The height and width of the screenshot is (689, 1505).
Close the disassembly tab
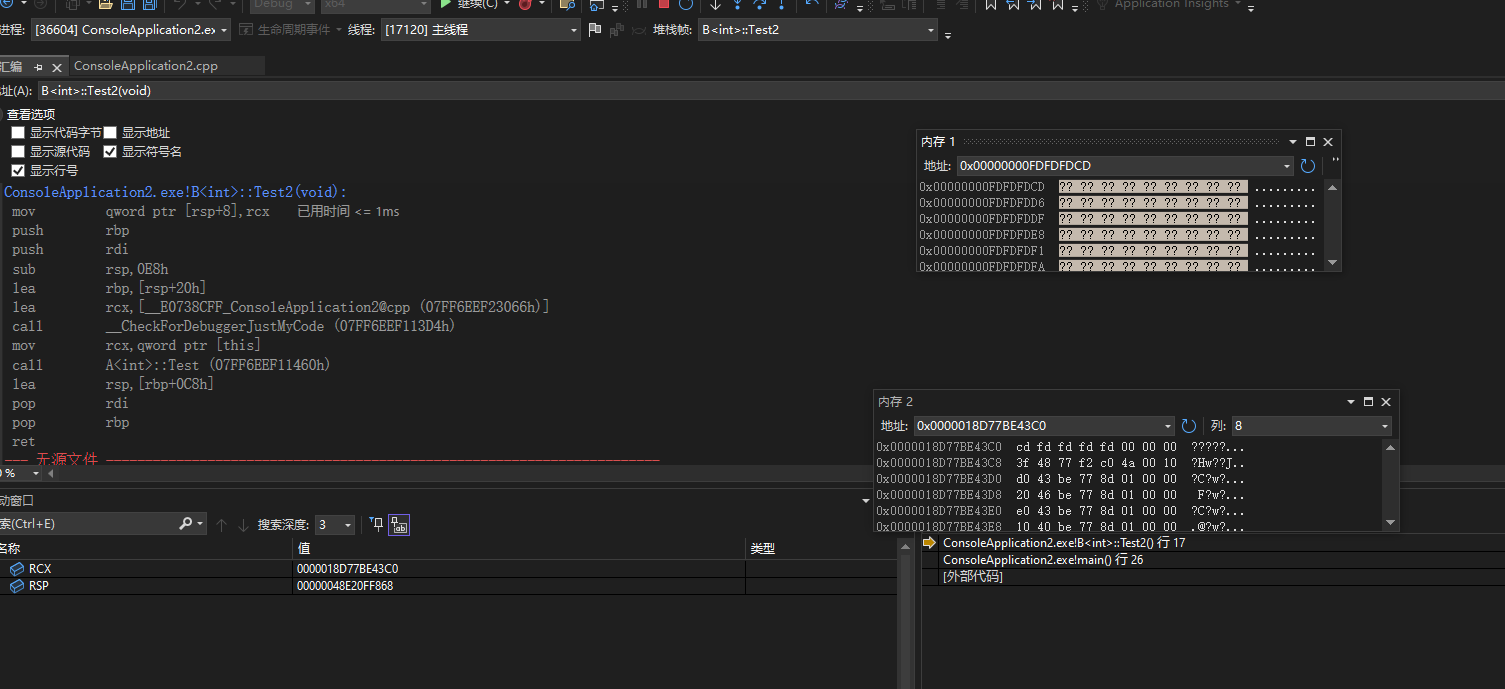(57, 67)
